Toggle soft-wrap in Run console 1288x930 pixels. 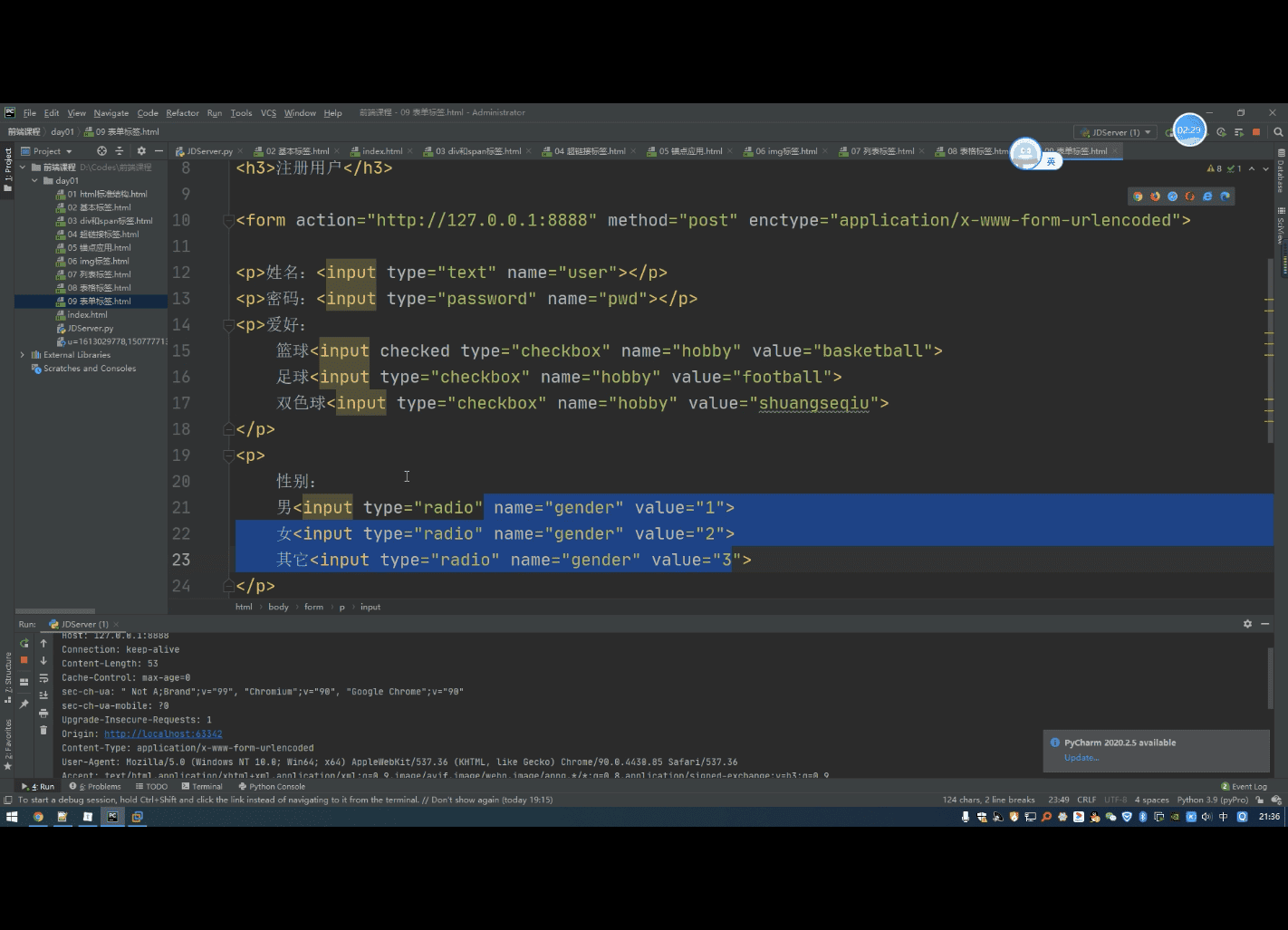[43, 678]
